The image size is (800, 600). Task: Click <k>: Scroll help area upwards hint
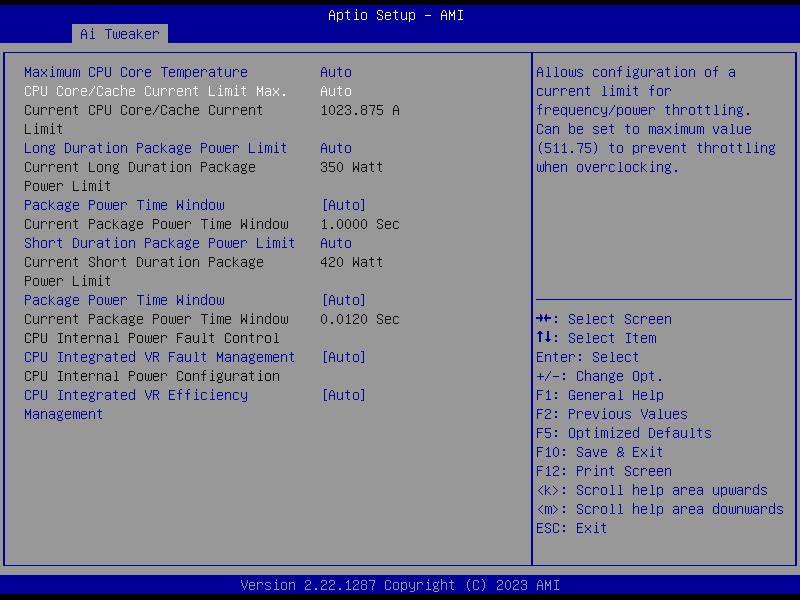tap(652, 490)
